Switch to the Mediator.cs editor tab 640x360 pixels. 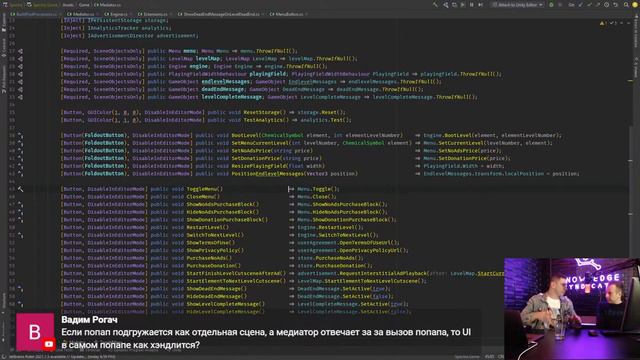[83, 14]
